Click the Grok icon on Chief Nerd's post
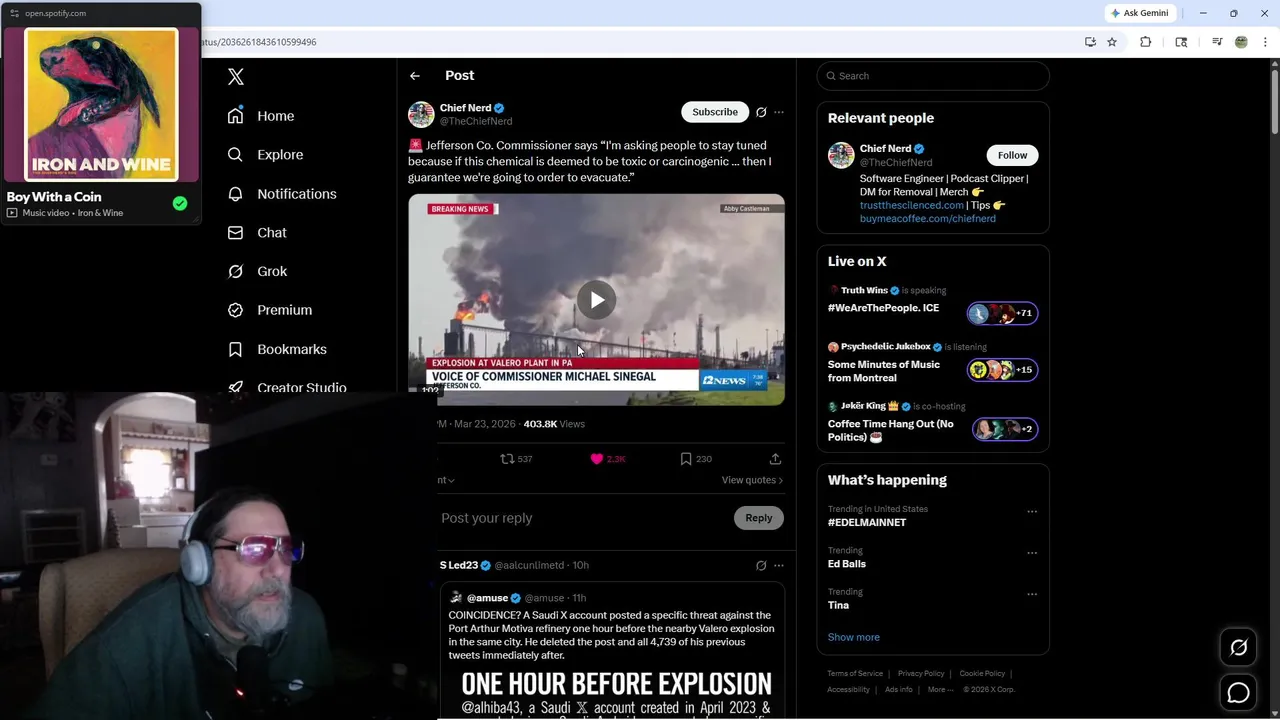 (x=761, y=112)
